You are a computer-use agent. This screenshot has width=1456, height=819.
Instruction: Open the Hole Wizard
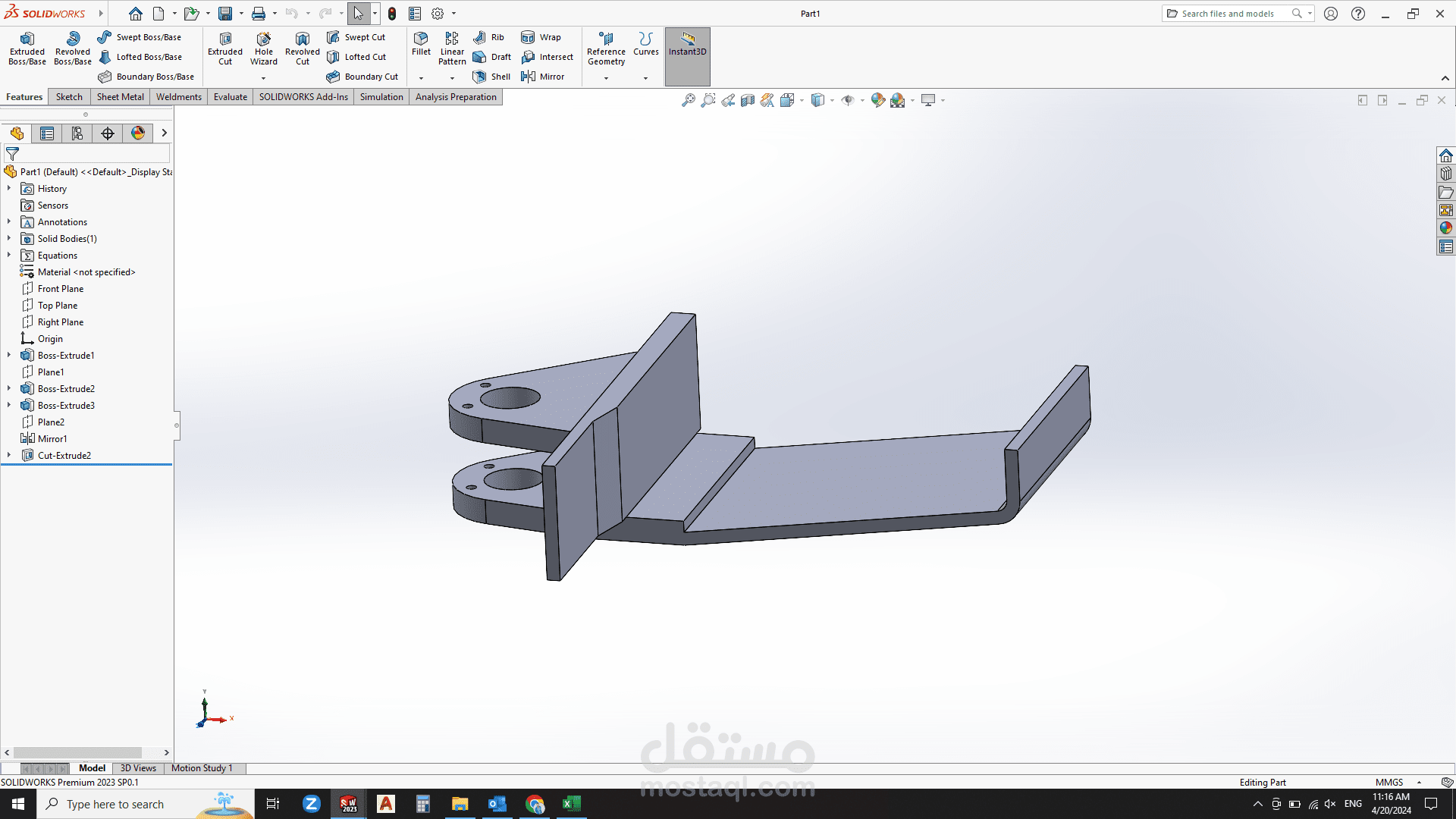tap(264, 49)
